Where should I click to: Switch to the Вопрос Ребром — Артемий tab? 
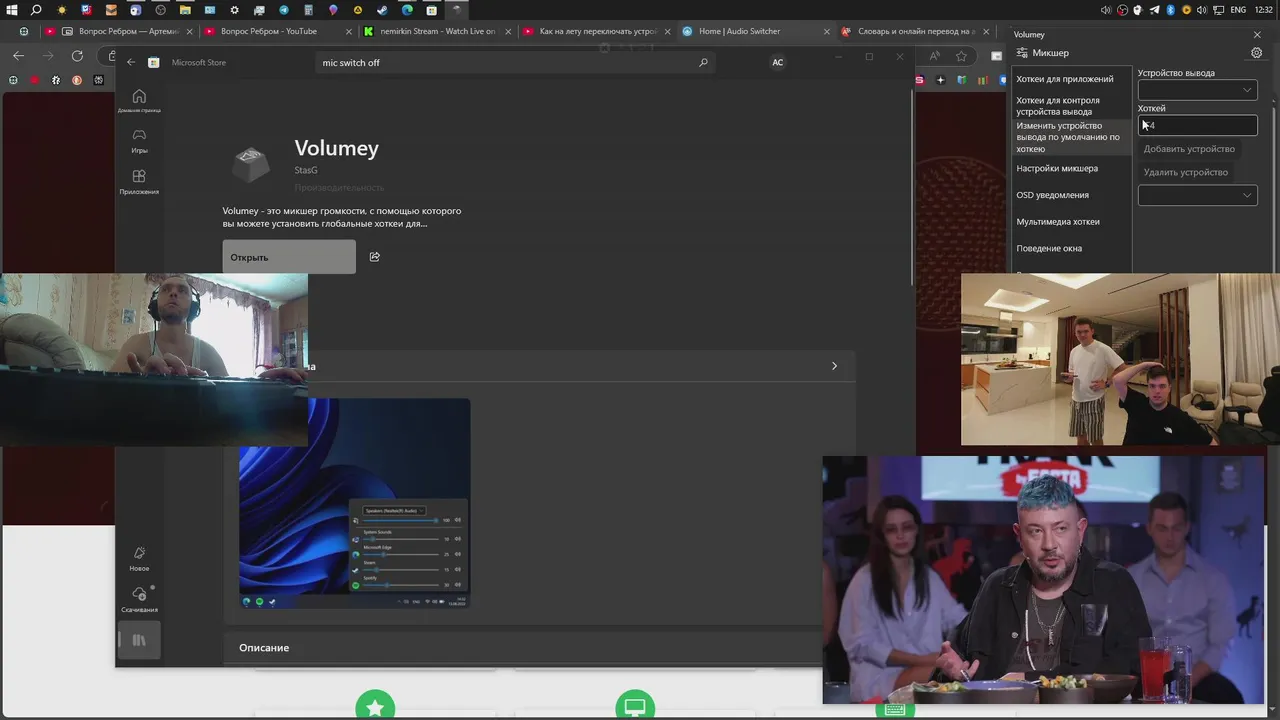coord(118,31)
